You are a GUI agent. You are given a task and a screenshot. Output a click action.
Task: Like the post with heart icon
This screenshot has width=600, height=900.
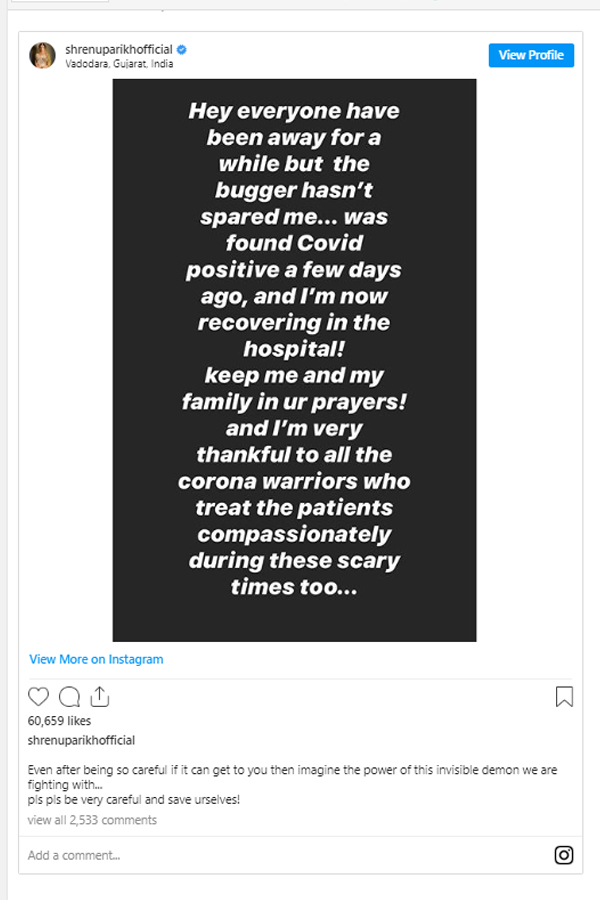click(x=38, y=696)
